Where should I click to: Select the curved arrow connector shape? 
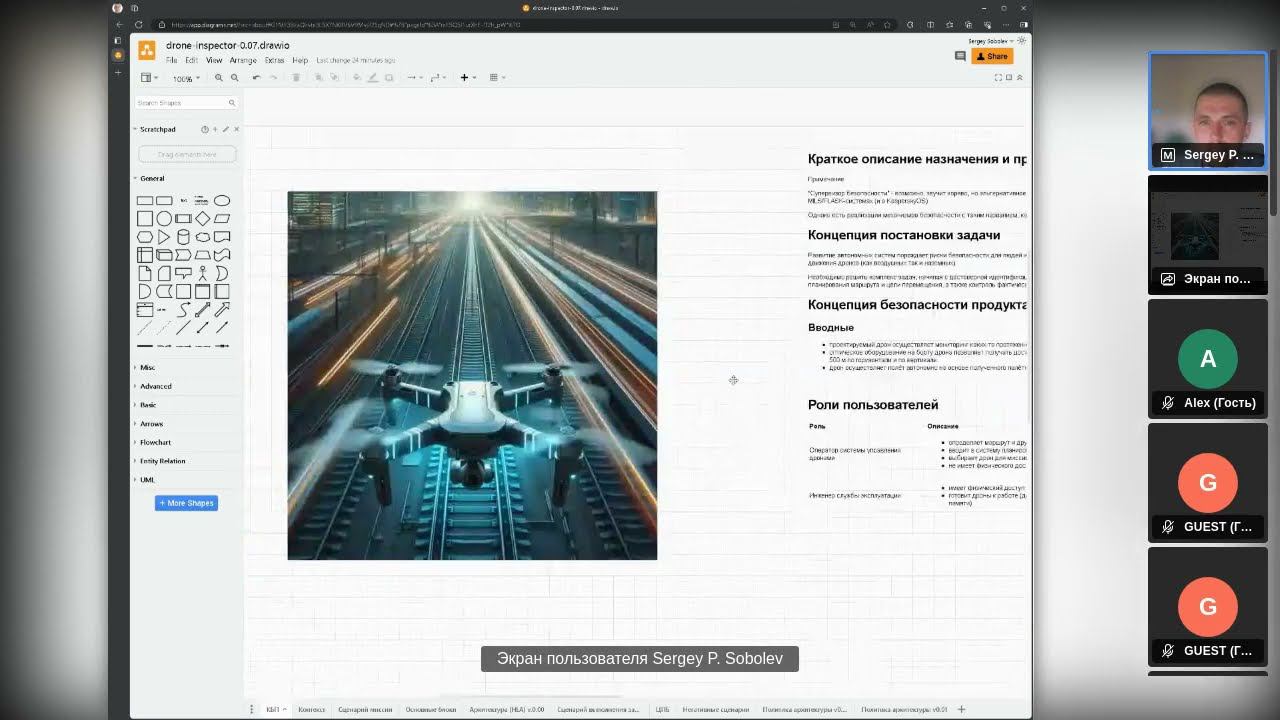pyautogui.click(x=184, y=310)
